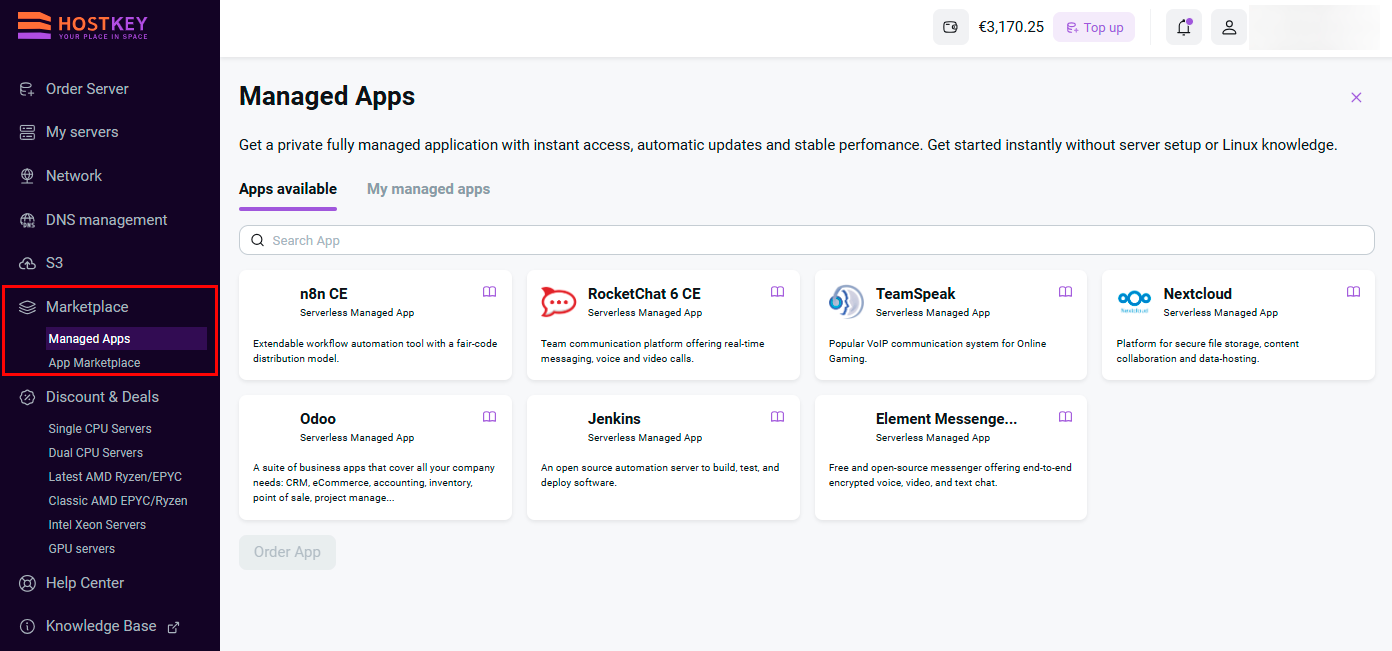This screenshot has height=651, width=1392.
Task: Select the Element Messenger app title
Action: 946,419
